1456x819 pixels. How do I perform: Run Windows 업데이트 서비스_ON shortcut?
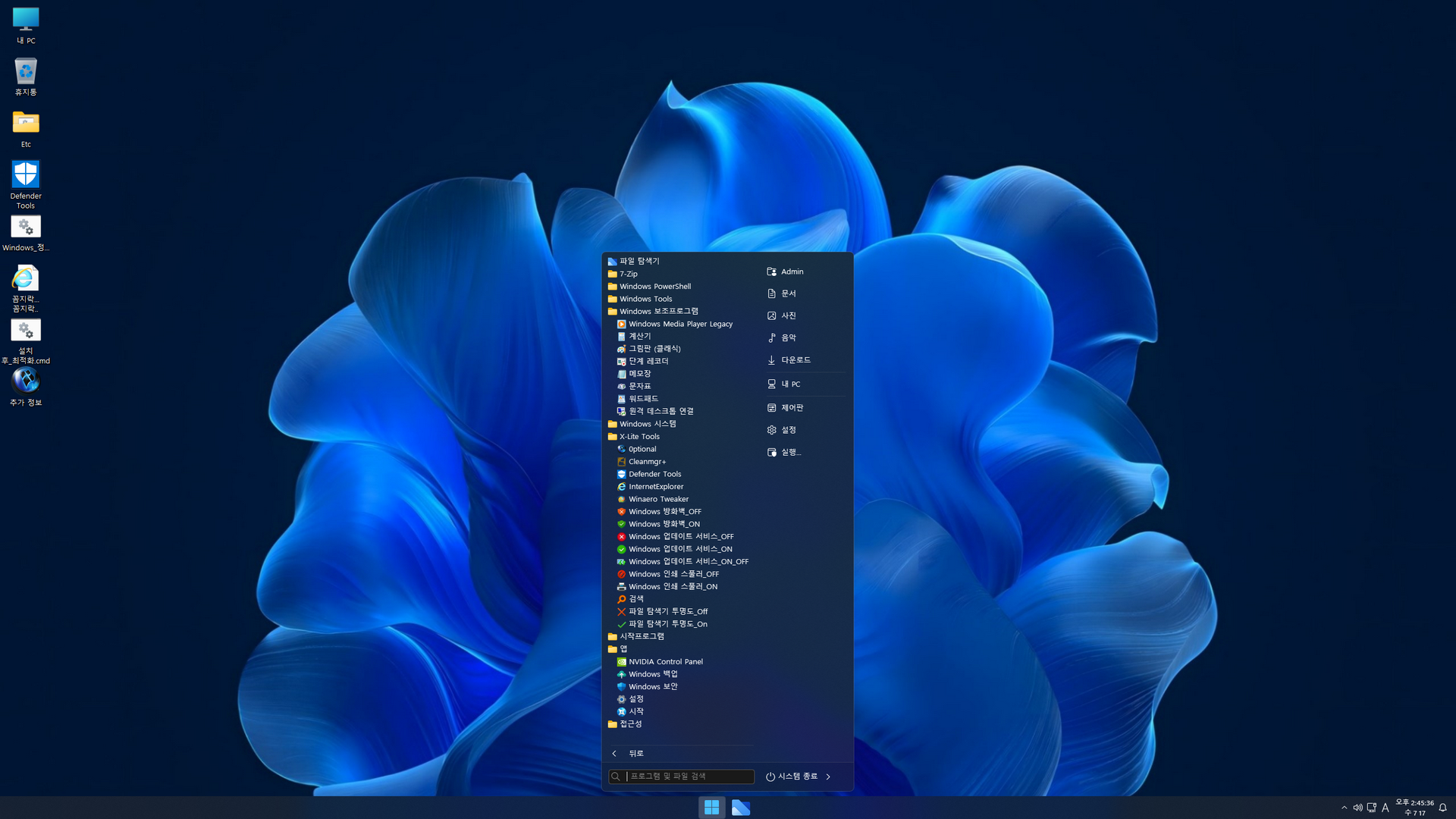(x=679, y=549)
